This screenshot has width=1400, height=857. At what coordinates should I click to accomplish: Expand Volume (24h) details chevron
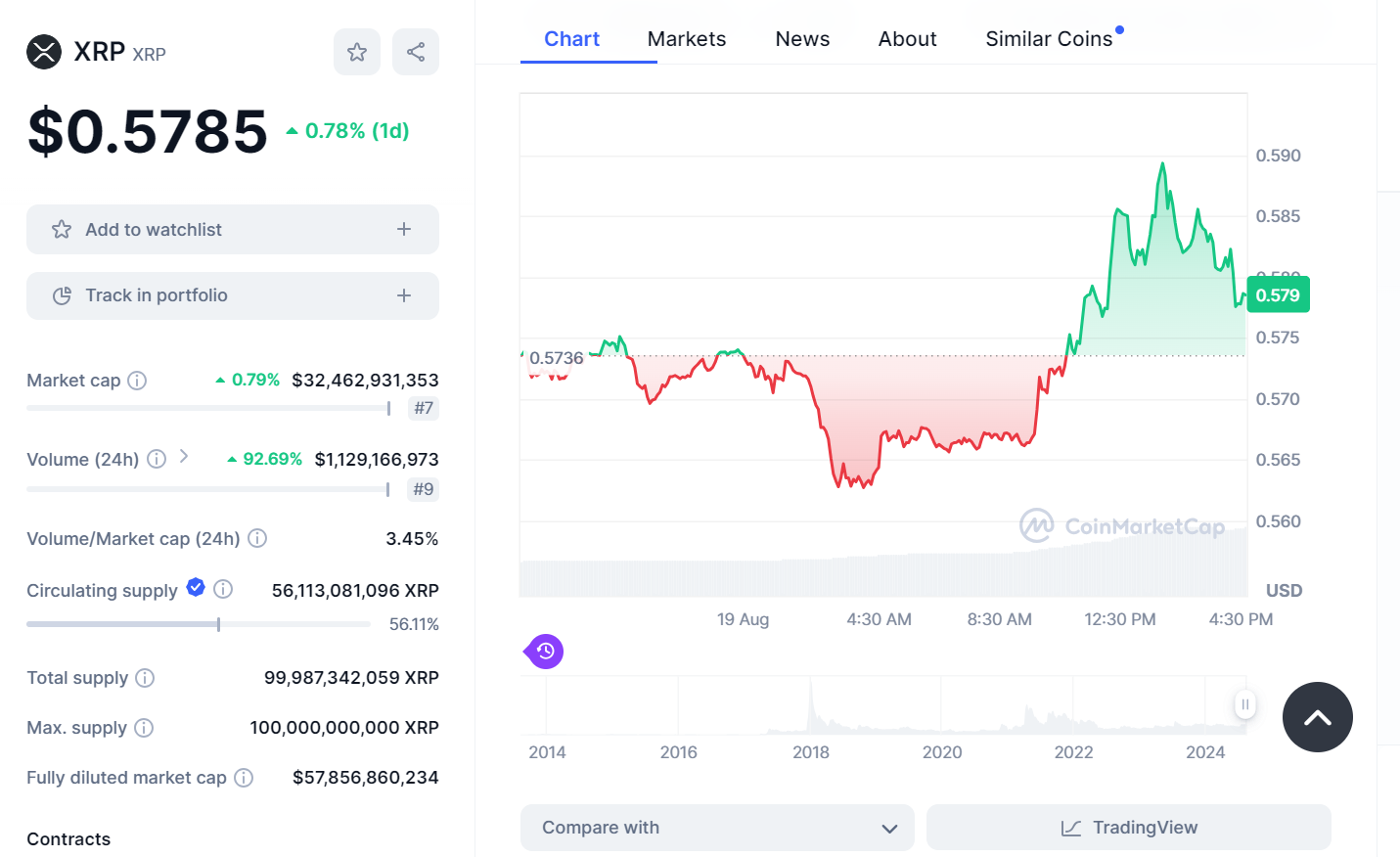pos(184,457)
